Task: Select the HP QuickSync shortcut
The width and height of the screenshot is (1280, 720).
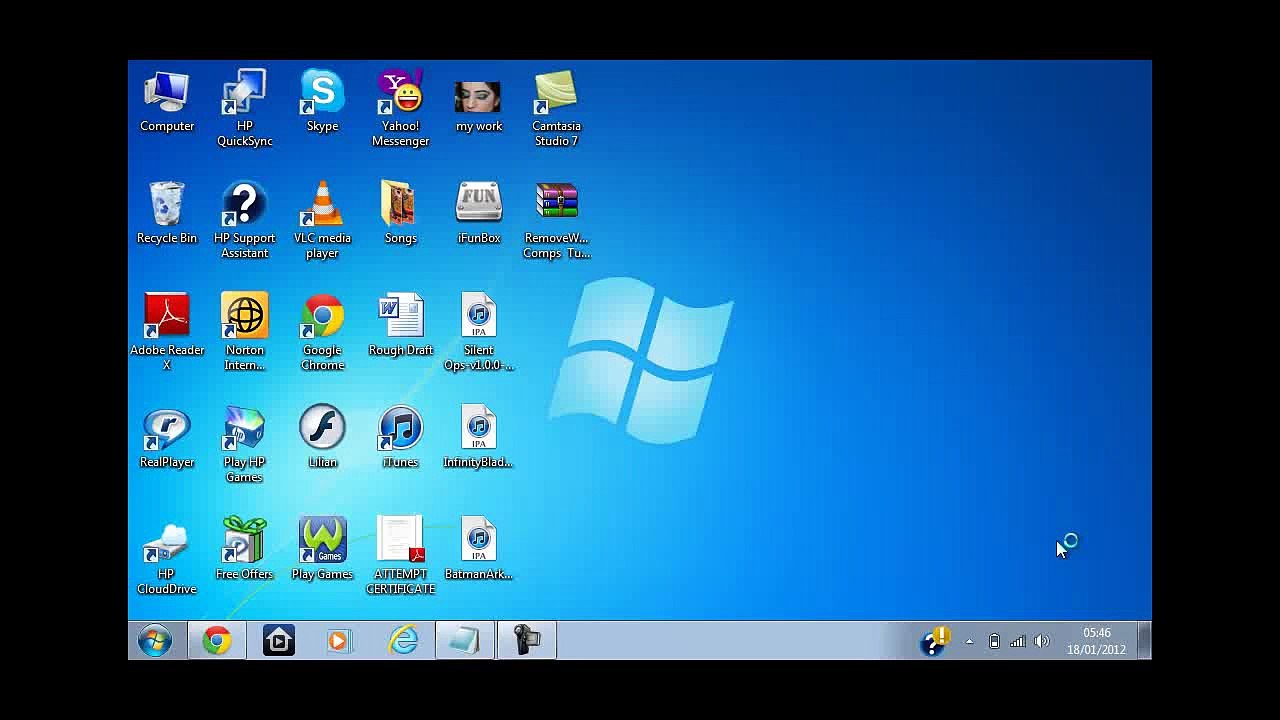Action: (244, 108)
